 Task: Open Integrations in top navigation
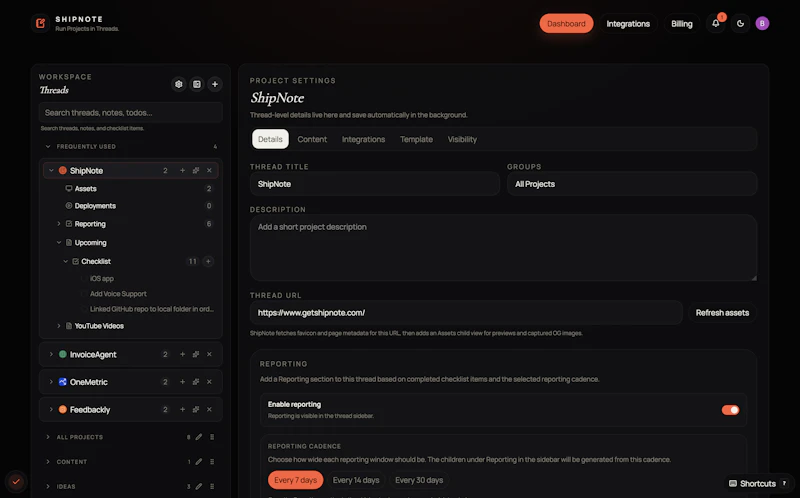(628, 23)
